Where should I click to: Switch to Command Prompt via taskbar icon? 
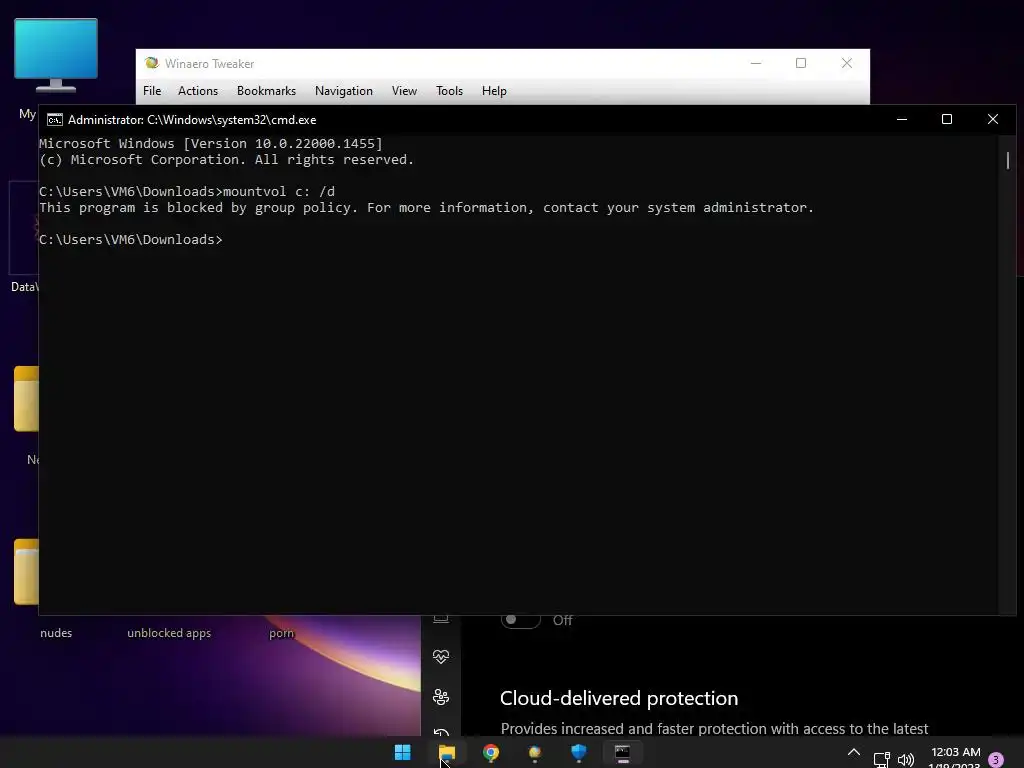point(622,753)
